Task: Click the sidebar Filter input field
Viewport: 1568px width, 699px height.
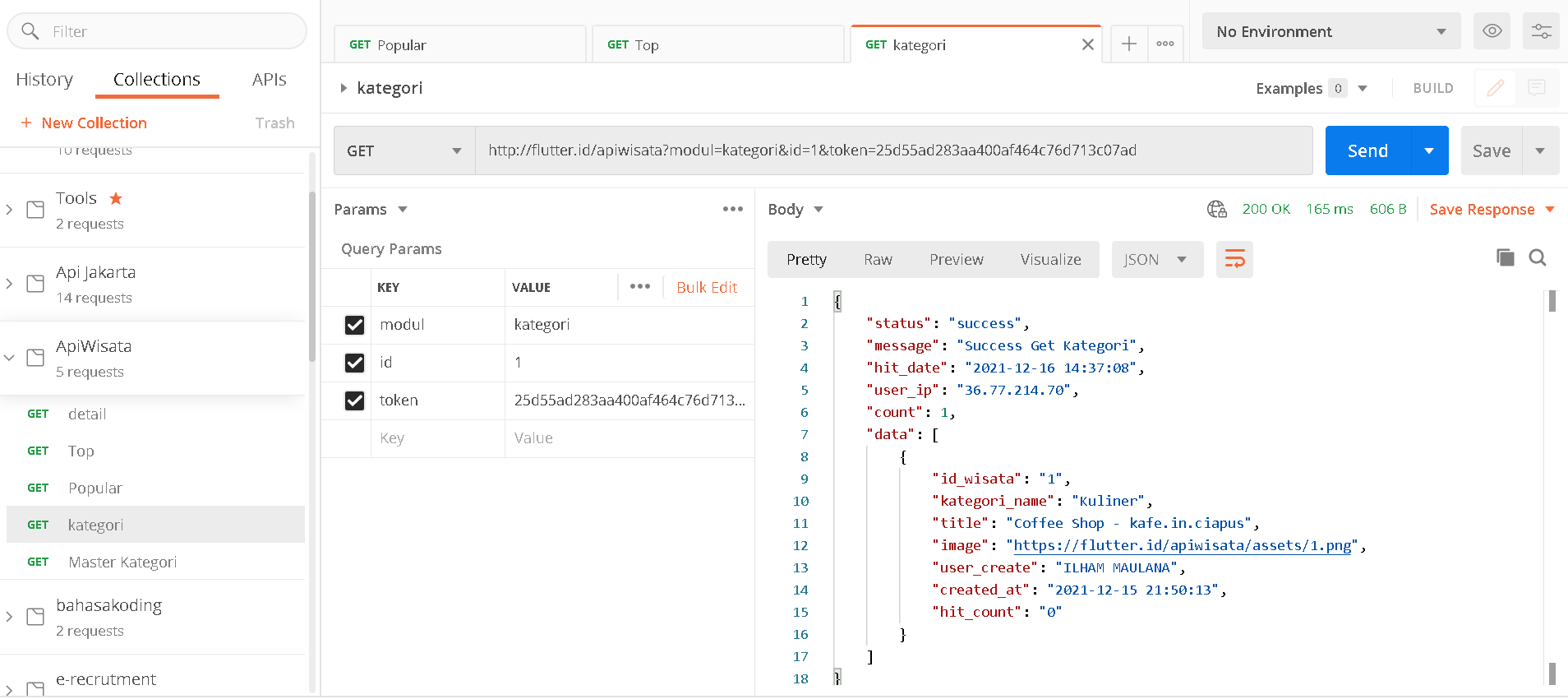Action: point(157,31)
